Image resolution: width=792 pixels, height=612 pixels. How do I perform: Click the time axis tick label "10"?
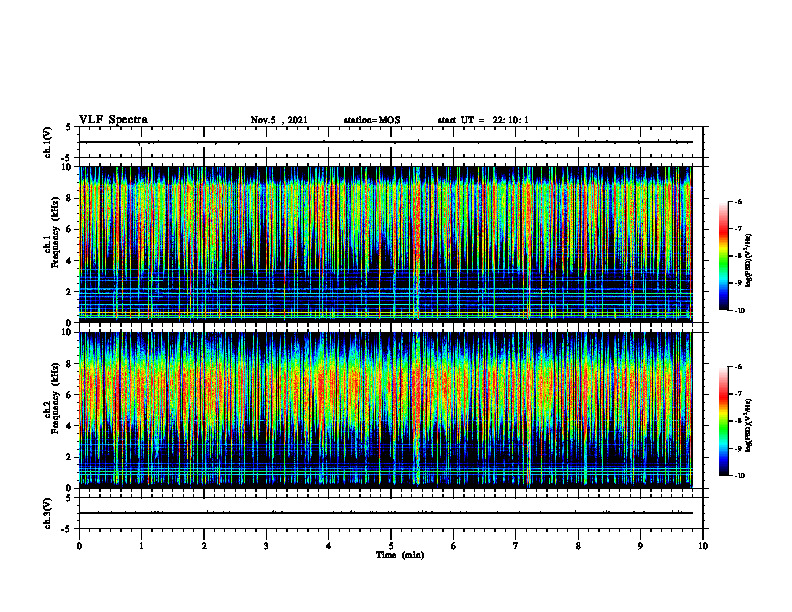[703, 546]
